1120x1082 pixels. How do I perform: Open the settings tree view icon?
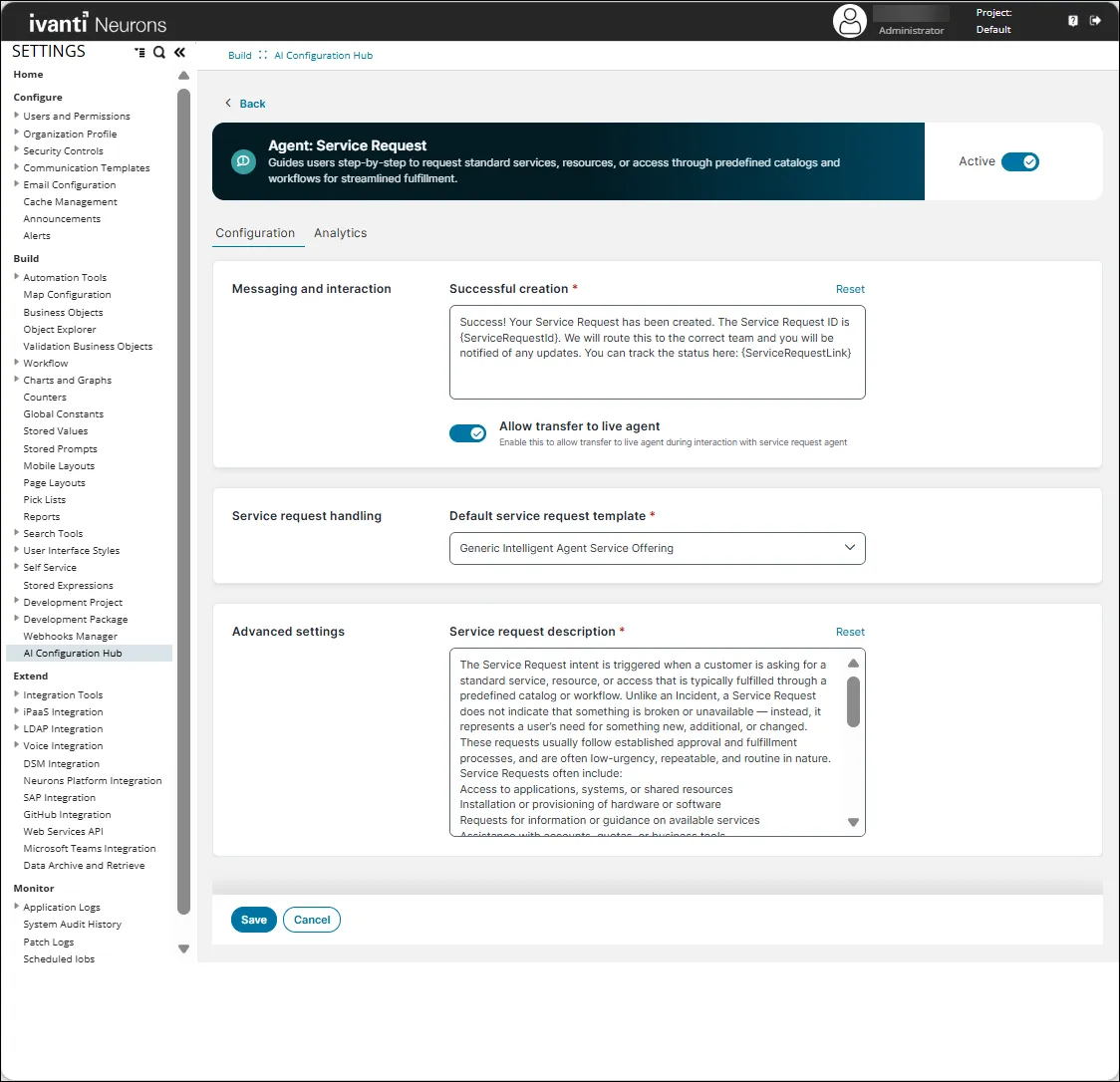pyautogui.click(x=140, y=52)
